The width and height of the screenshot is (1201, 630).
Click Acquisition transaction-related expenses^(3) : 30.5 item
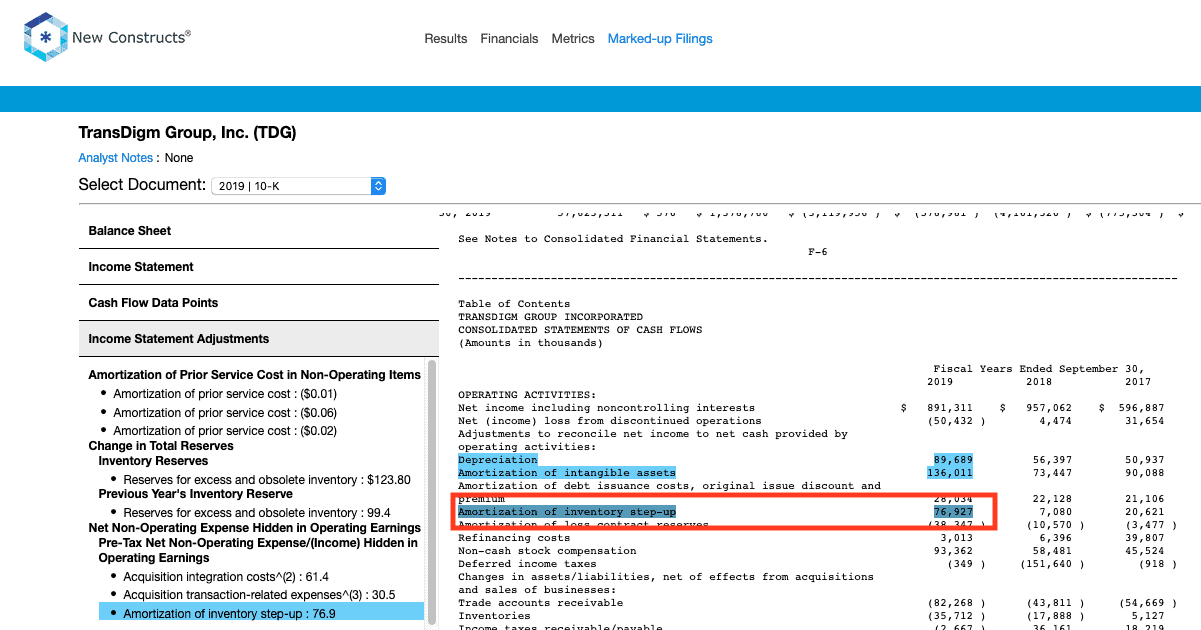(x=259, y=595)
